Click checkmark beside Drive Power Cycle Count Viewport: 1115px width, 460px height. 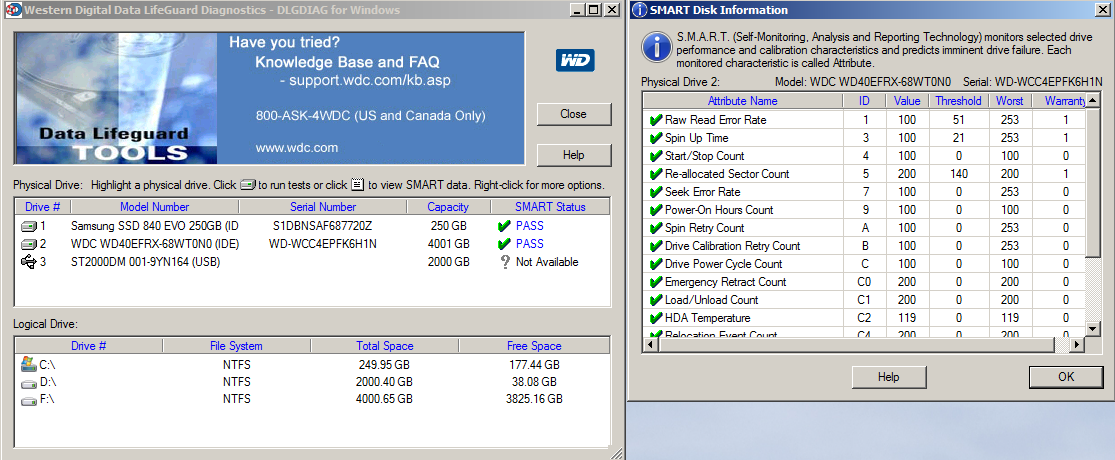656,264
